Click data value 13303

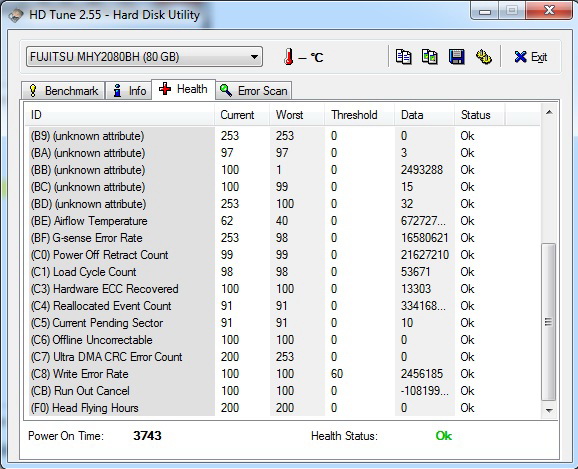[x=415, y=289]
